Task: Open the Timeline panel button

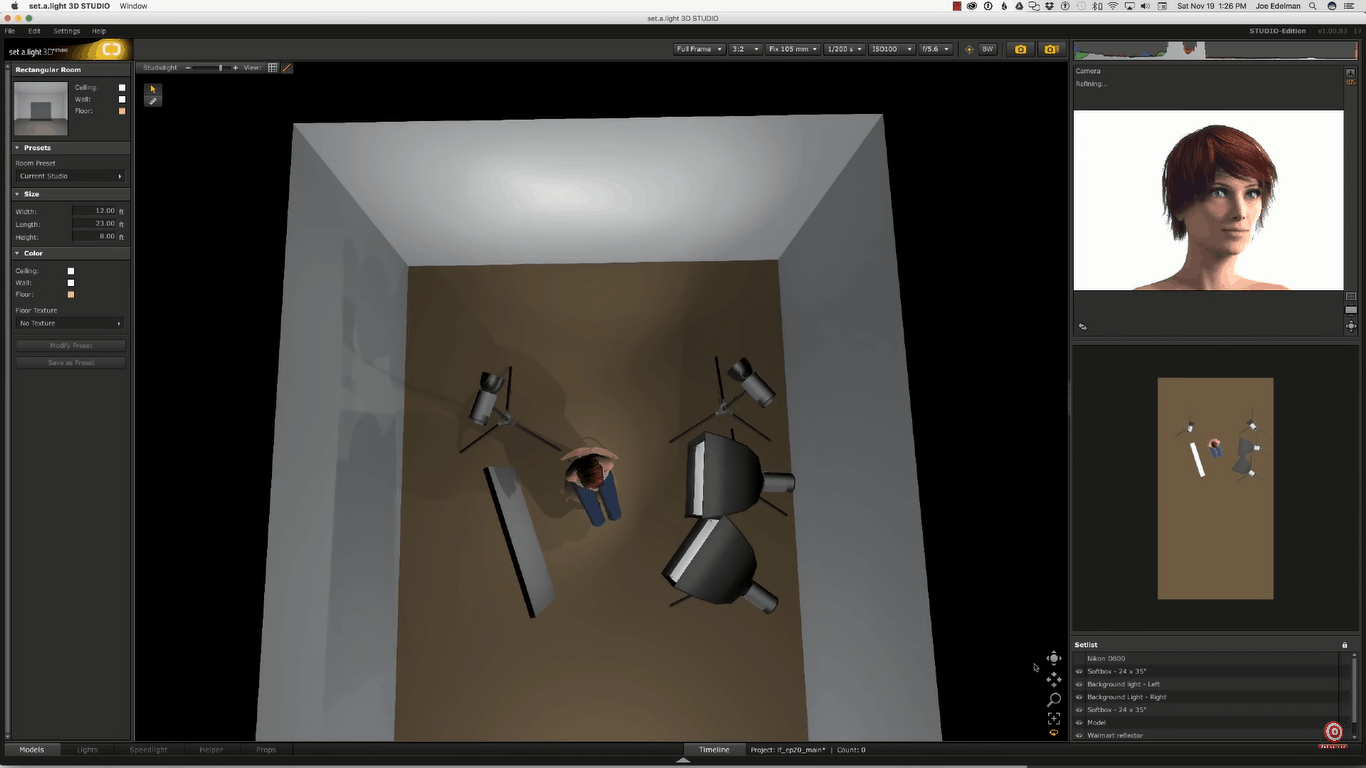Action: coord(714,749)
